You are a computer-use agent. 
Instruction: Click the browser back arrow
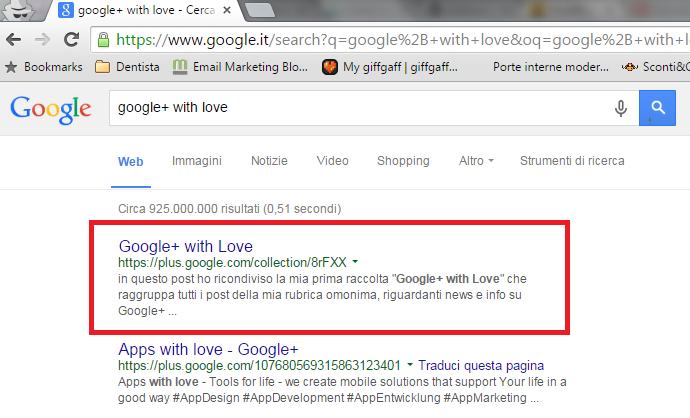(14, 40)
